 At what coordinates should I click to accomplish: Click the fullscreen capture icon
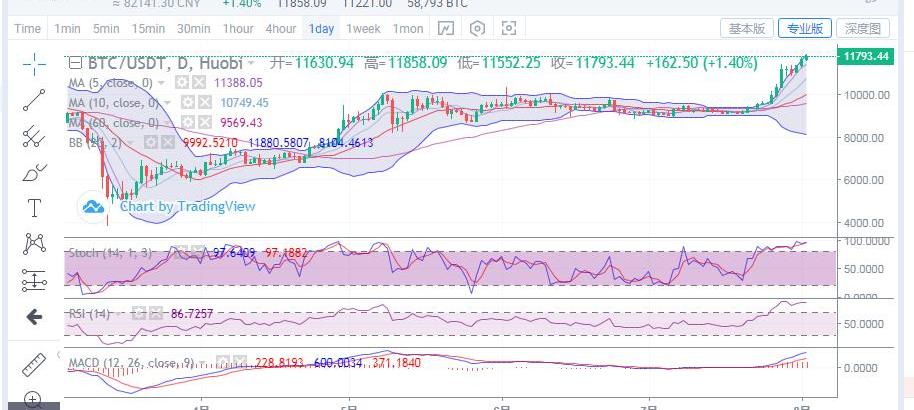[x=509, y=28]
